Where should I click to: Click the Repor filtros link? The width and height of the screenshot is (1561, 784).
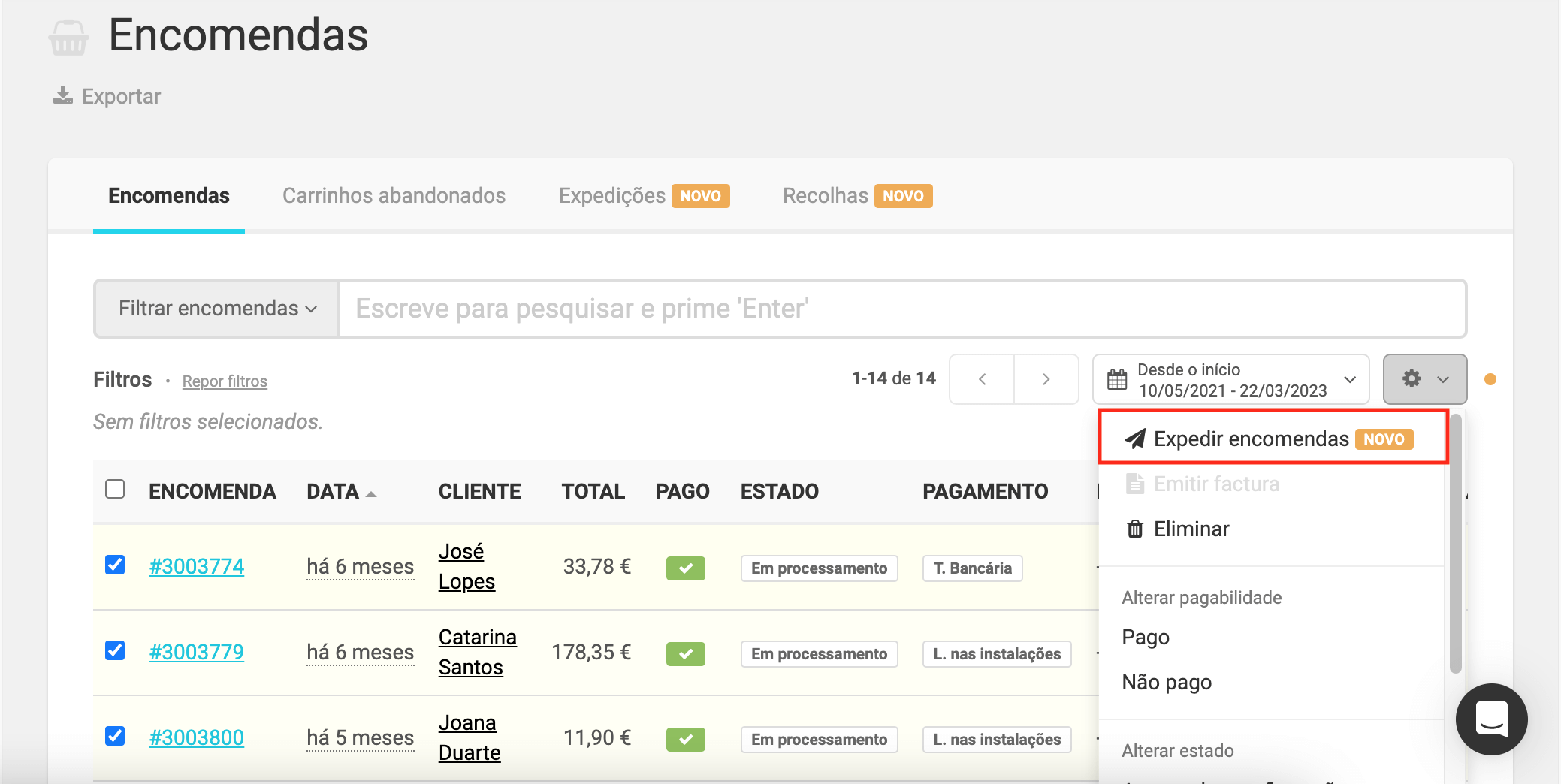click(225, 381)
